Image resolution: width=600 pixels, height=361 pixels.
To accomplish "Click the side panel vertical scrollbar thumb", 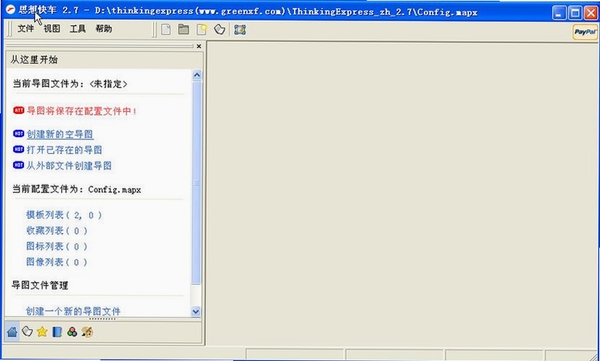I will [x=197, y=182].
